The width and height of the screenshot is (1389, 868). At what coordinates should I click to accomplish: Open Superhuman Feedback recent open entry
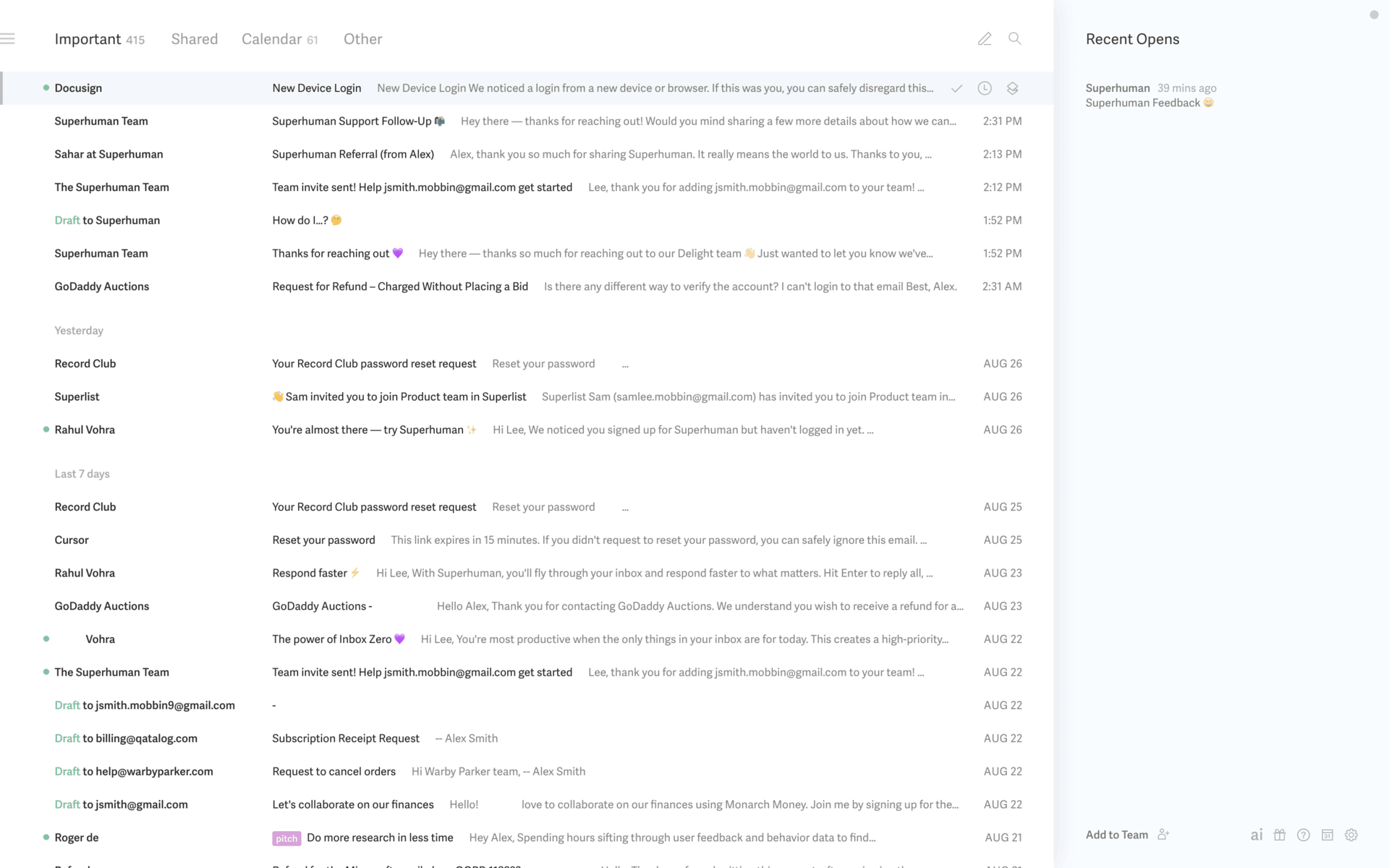[1150, 95]
